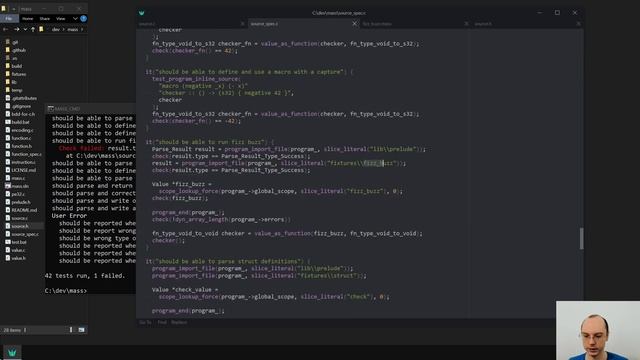
Task: Switch to the source.c editor tab
Action: tap(147, 24)
